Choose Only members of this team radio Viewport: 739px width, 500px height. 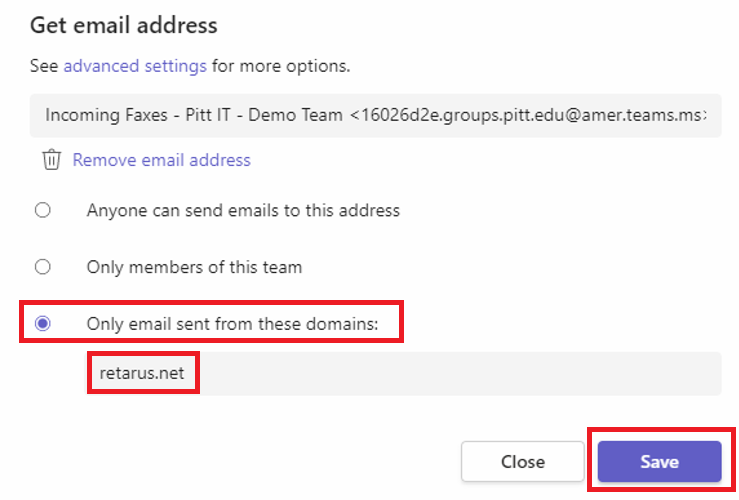pyautogui.click(x=43, y=267)
